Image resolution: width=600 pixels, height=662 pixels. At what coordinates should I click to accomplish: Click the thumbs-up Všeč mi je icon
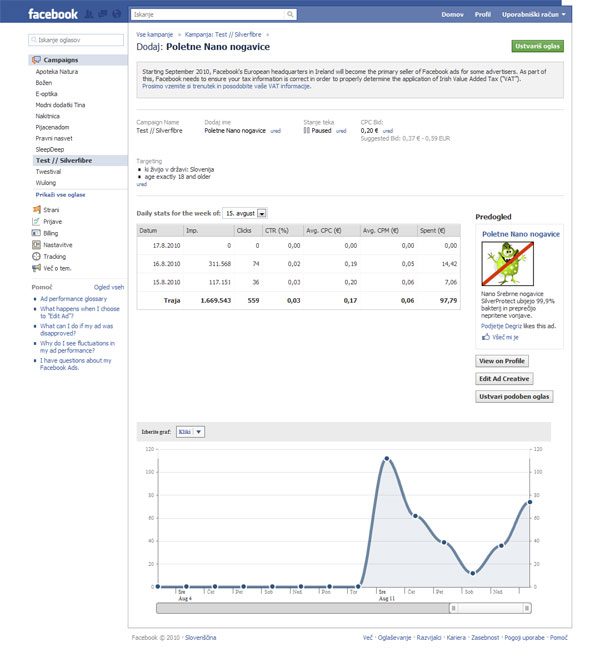(x=486, y=337)
